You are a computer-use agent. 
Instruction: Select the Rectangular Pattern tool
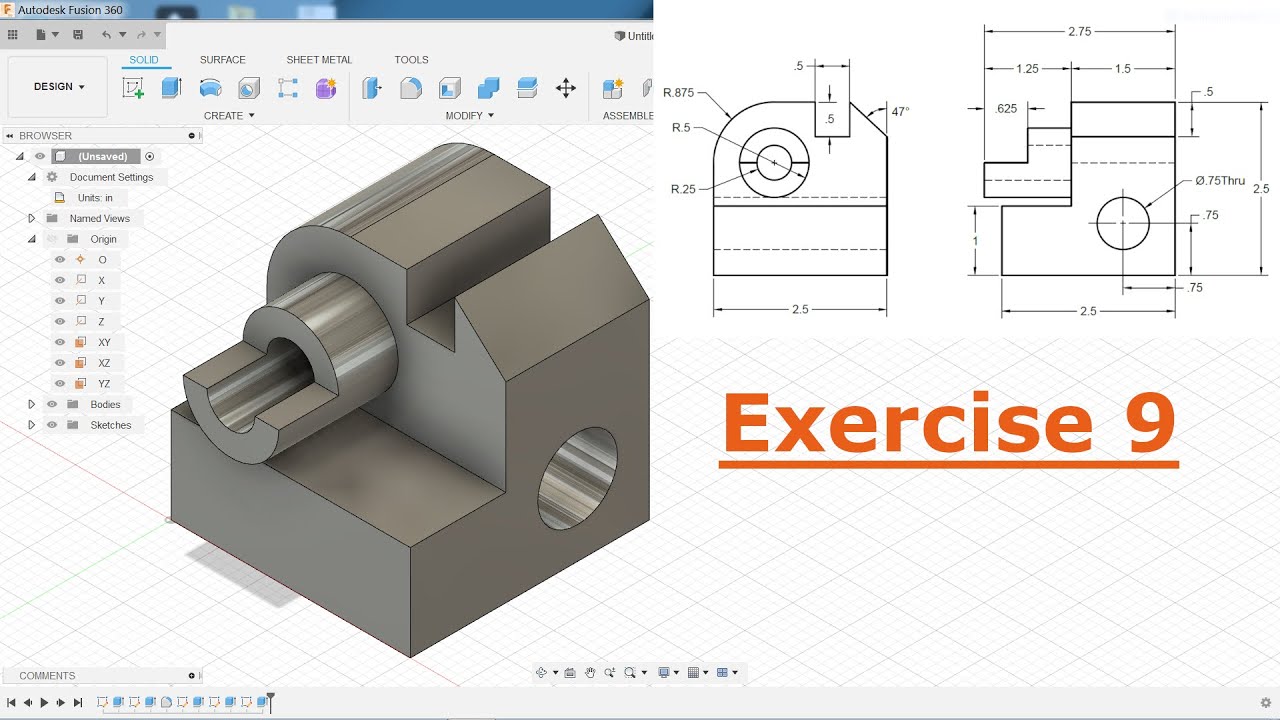click(288, 88)
